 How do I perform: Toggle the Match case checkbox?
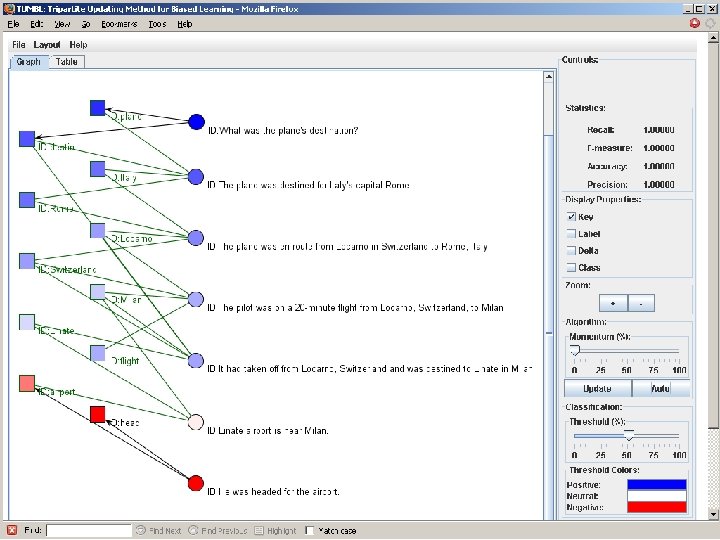tap(310, 530)
